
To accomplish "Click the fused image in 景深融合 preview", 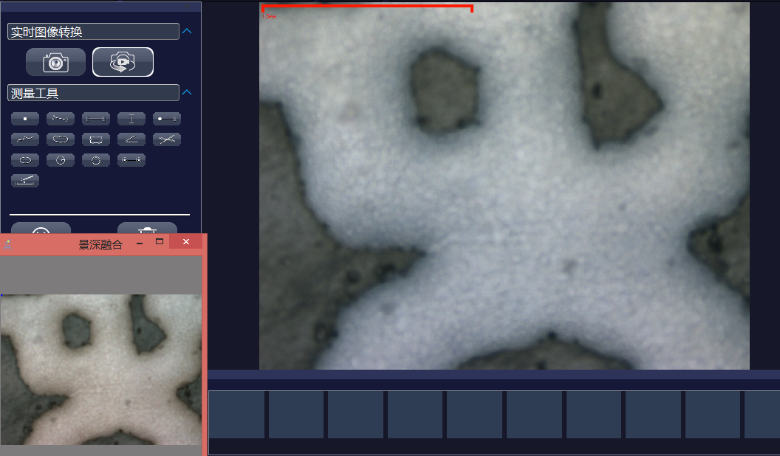I will pos(100,370).
